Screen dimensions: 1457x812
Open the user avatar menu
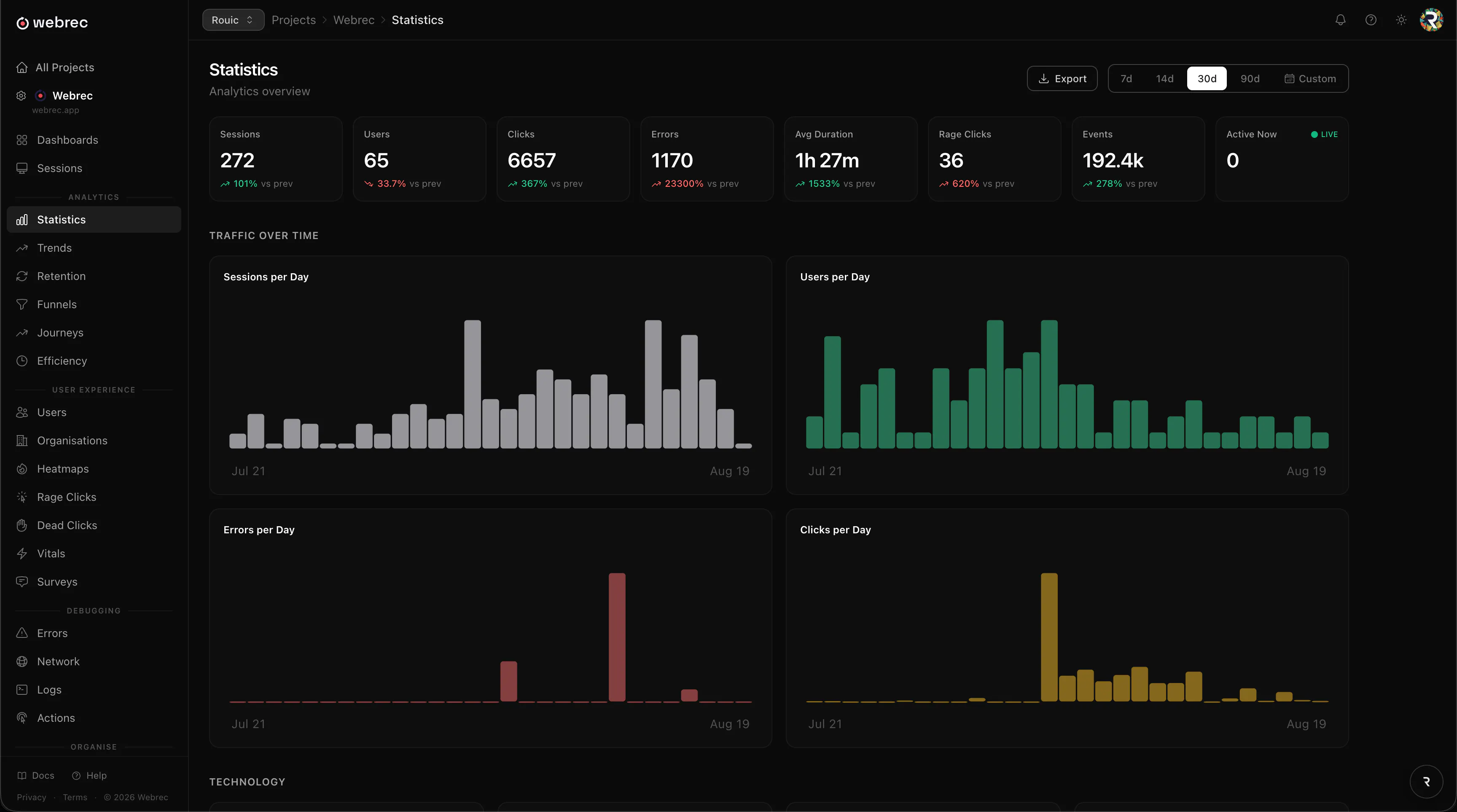click(1431, 20)
